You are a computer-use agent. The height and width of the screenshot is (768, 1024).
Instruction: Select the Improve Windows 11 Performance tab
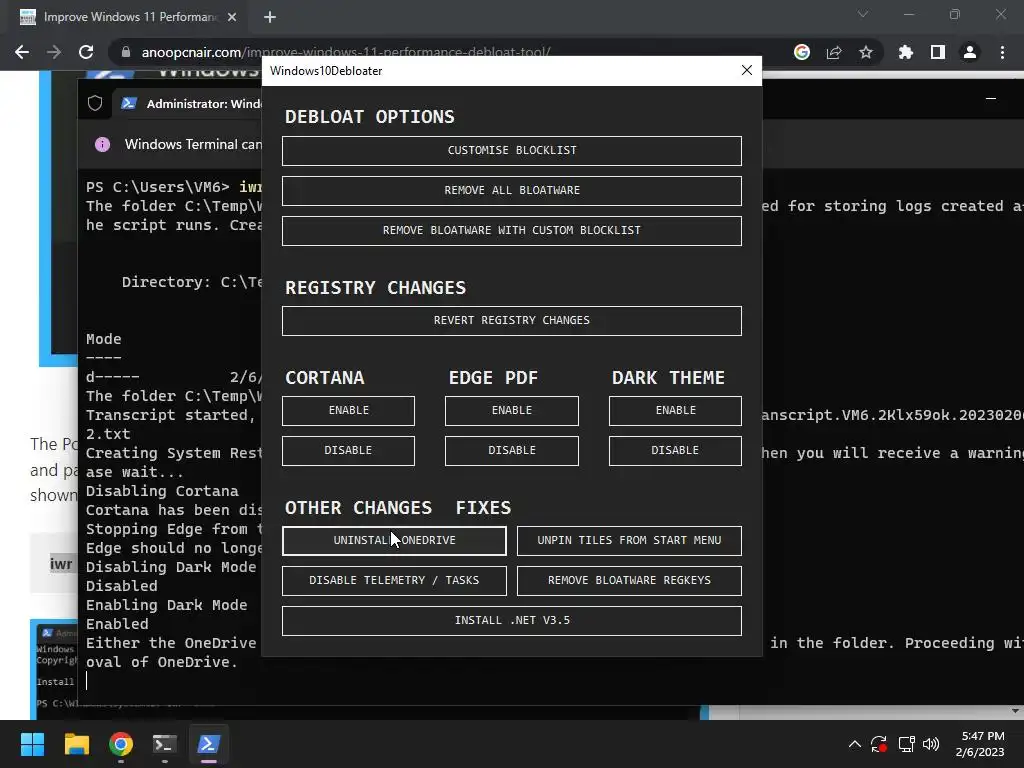pos(129,18)
